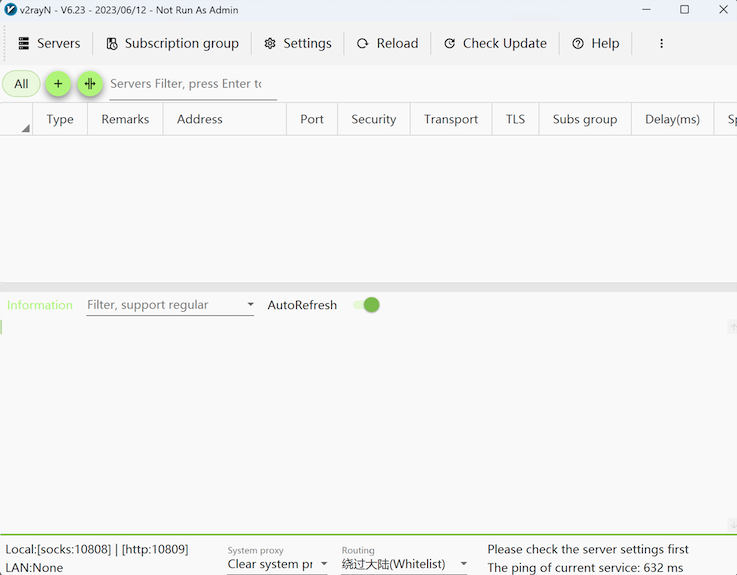This screenshot has width=737, height=575.
Task: Open the log filter dropdown arrow
Action: (x=251, y=304)
